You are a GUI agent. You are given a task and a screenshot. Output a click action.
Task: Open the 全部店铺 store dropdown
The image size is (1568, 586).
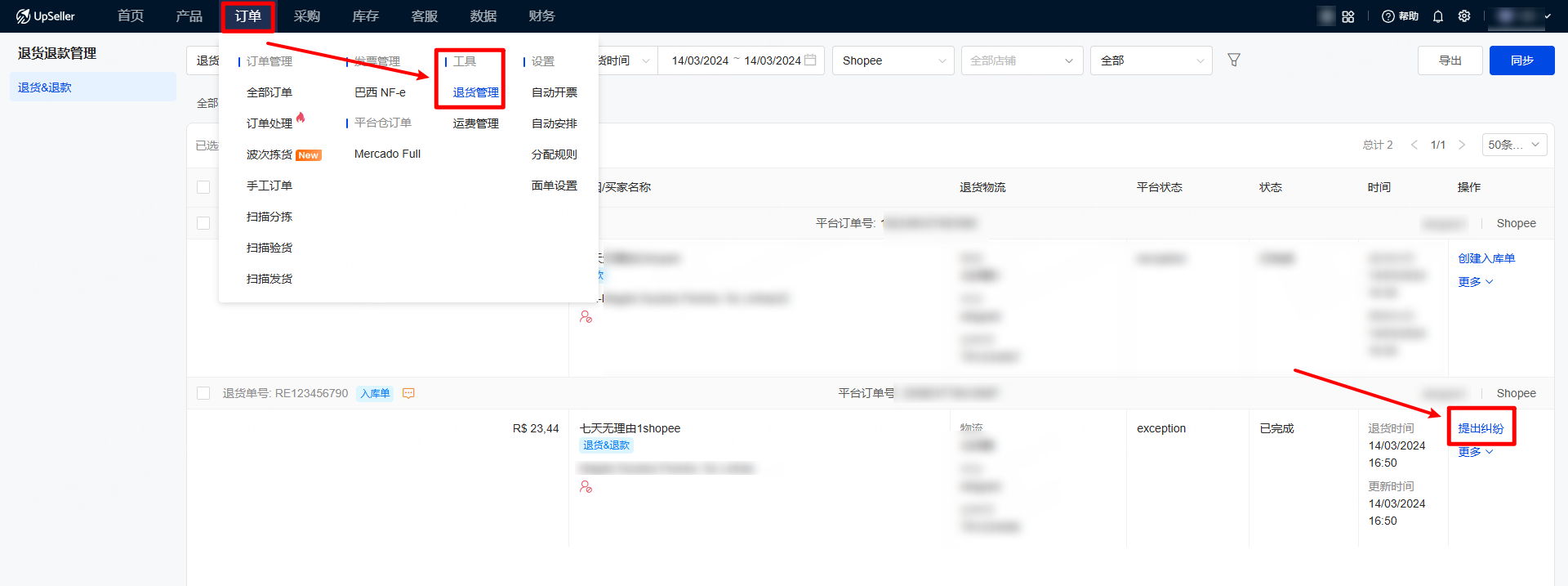[1021, 60]
